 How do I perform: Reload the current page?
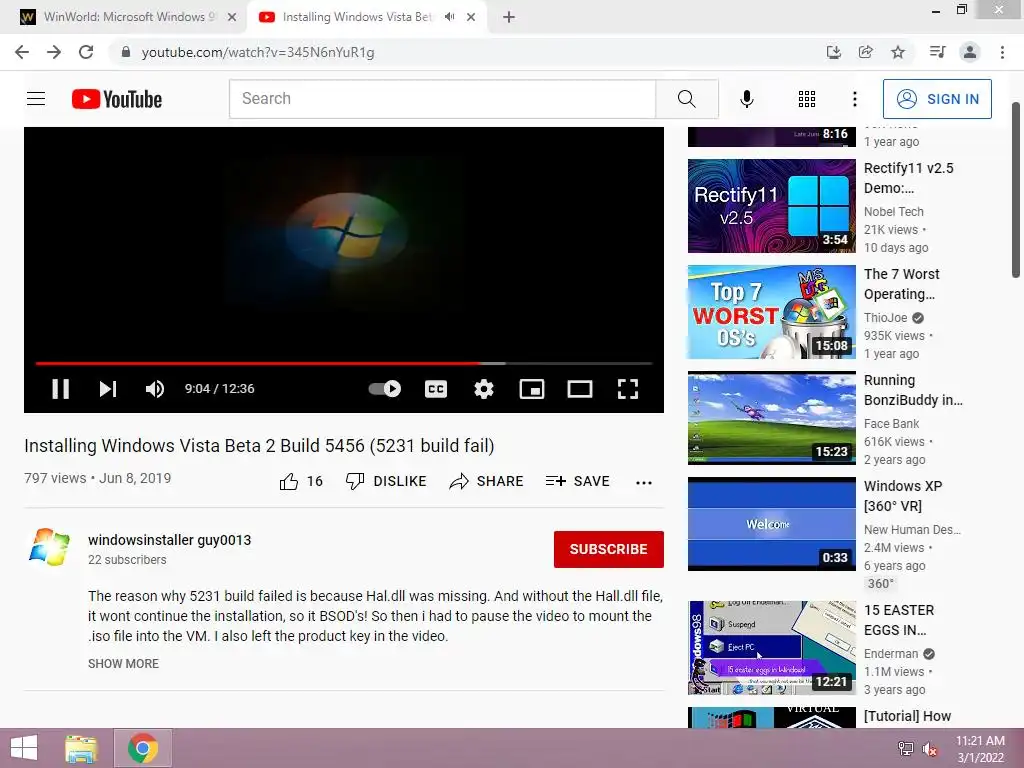click(86, 52)
